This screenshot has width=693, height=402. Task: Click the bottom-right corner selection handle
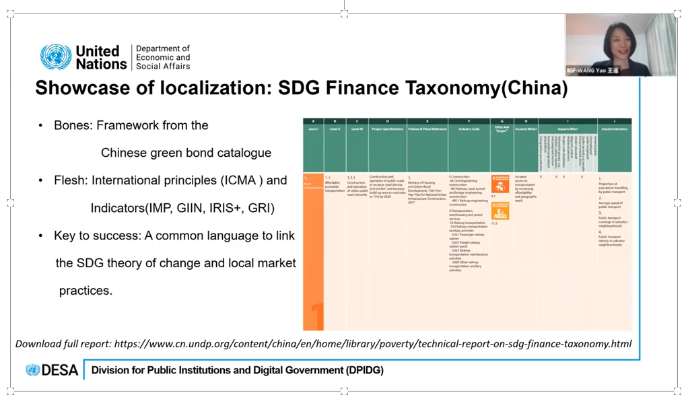click(x=677, y=391)
